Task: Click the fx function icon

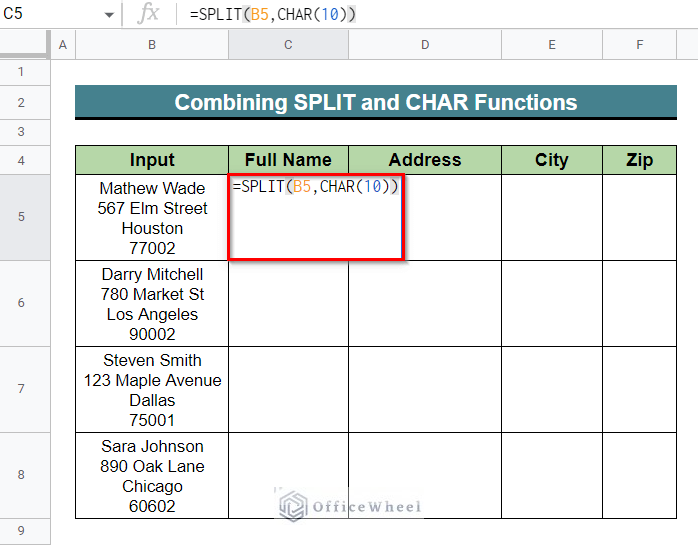Action: tap(148, 14)
